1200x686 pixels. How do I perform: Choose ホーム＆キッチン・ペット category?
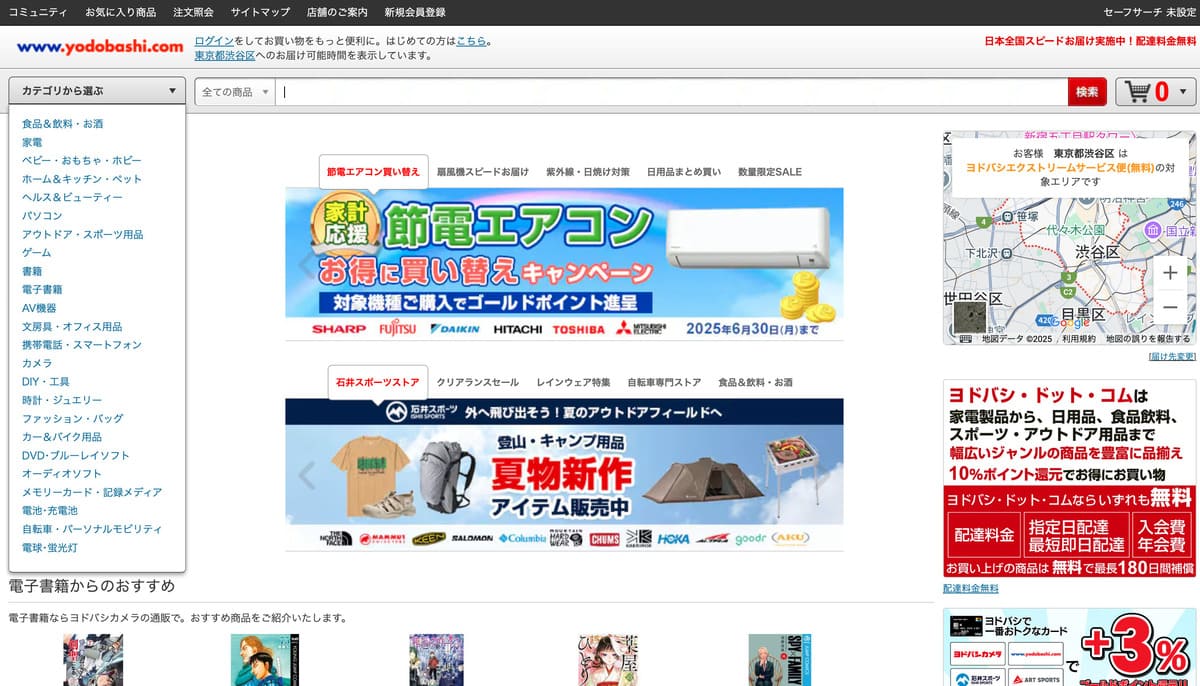tap(82, 179)
